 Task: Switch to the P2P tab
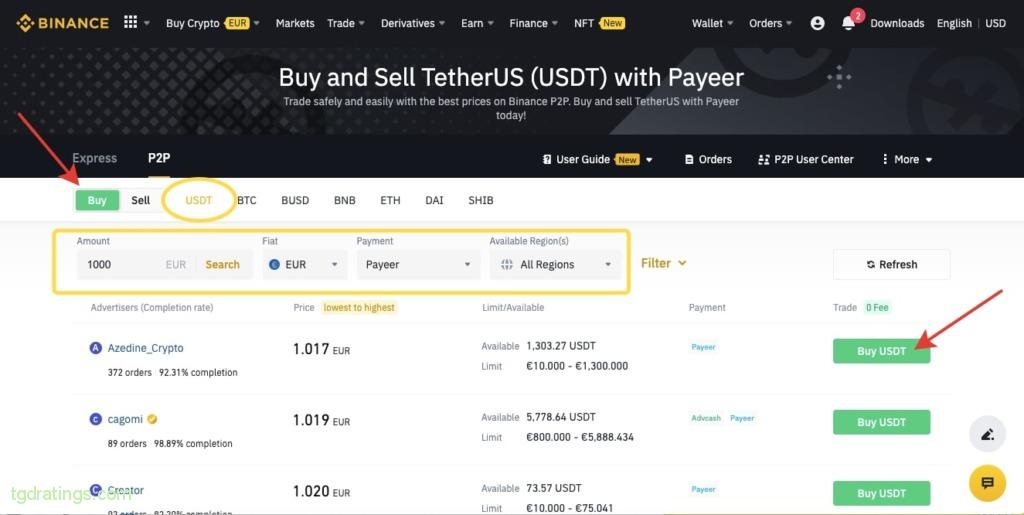[159, 158]
